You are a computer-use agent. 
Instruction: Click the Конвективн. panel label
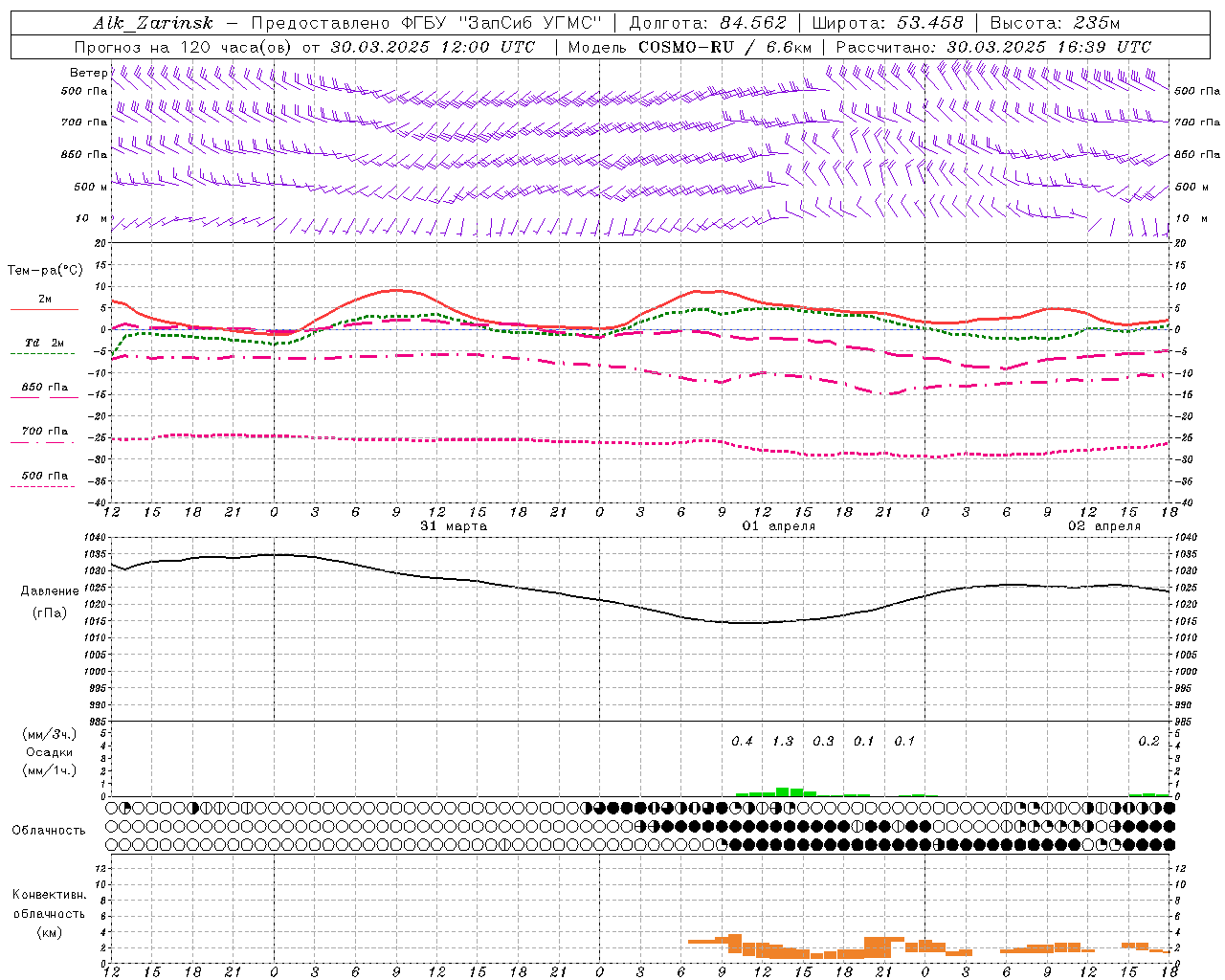pyautogui.click(x=49, y=895)
